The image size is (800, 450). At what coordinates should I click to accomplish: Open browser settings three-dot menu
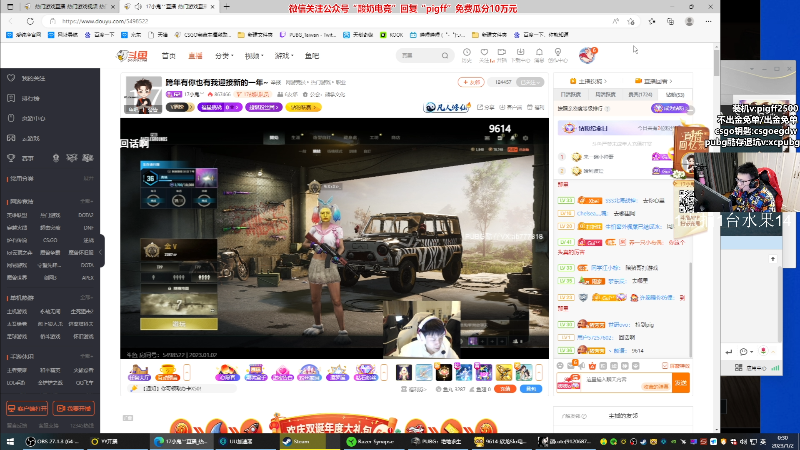[708, 21]
